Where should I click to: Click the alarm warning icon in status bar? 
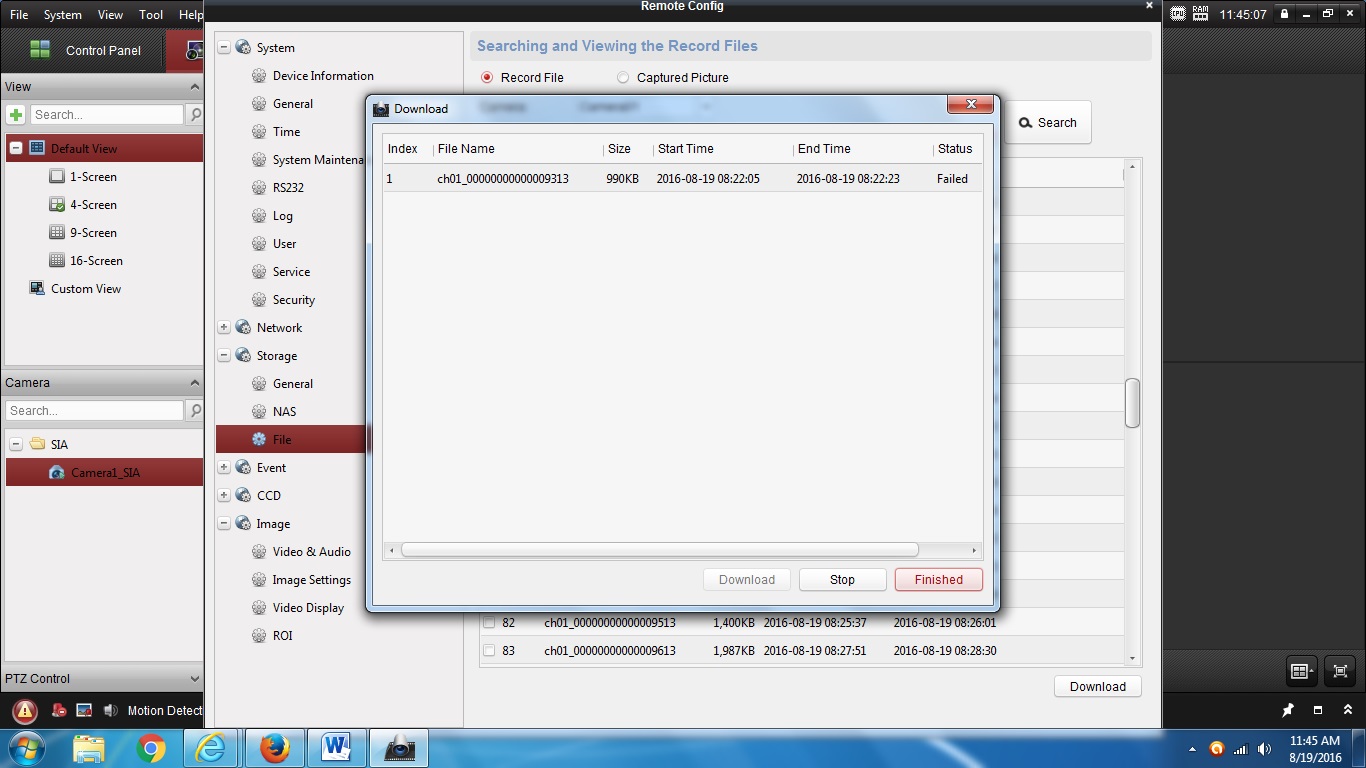point(25,711)
